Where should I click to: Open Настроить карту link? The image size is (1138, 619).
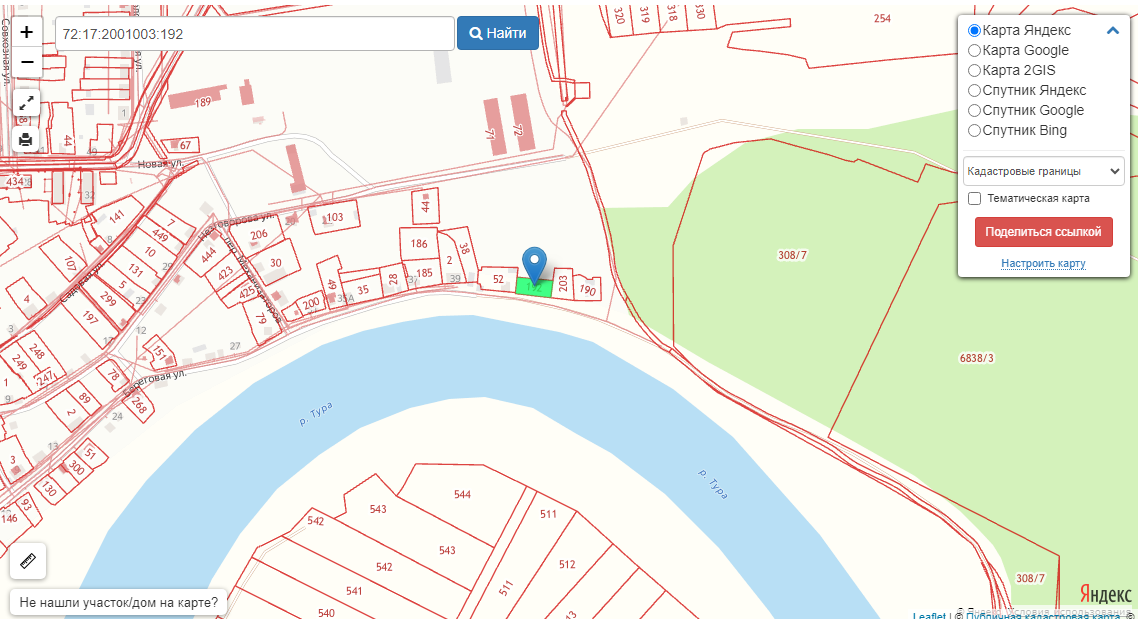coord(1044,263)
